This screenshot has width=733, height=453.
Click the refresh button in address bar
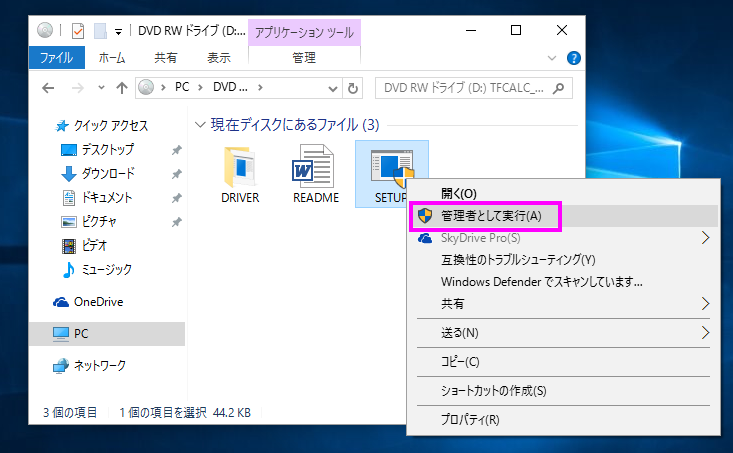pos(353,88)
